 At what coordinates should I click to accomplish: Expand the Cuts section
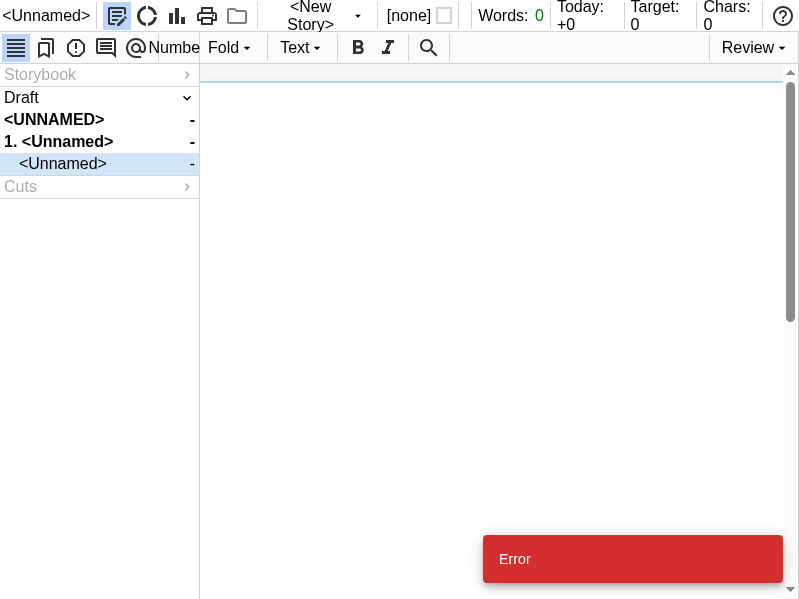99,186
